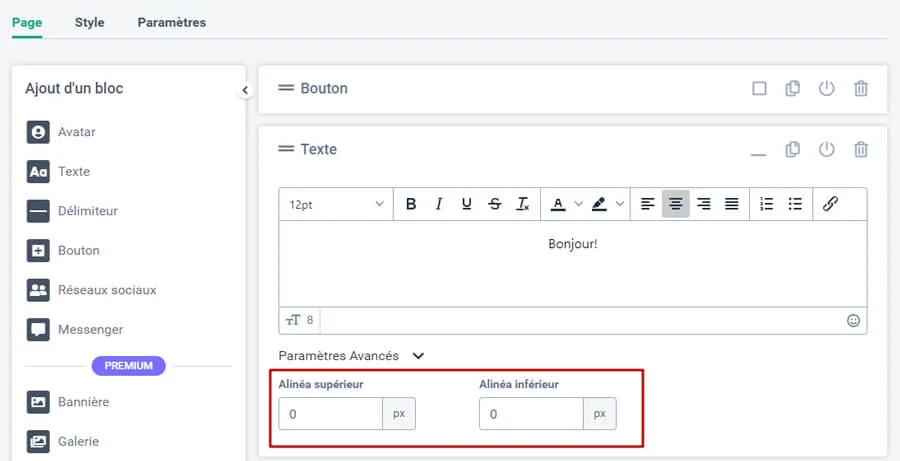The image size is (900, 461).
Task: Click the Bold formatting icon
Action: (x=411, y=204)
